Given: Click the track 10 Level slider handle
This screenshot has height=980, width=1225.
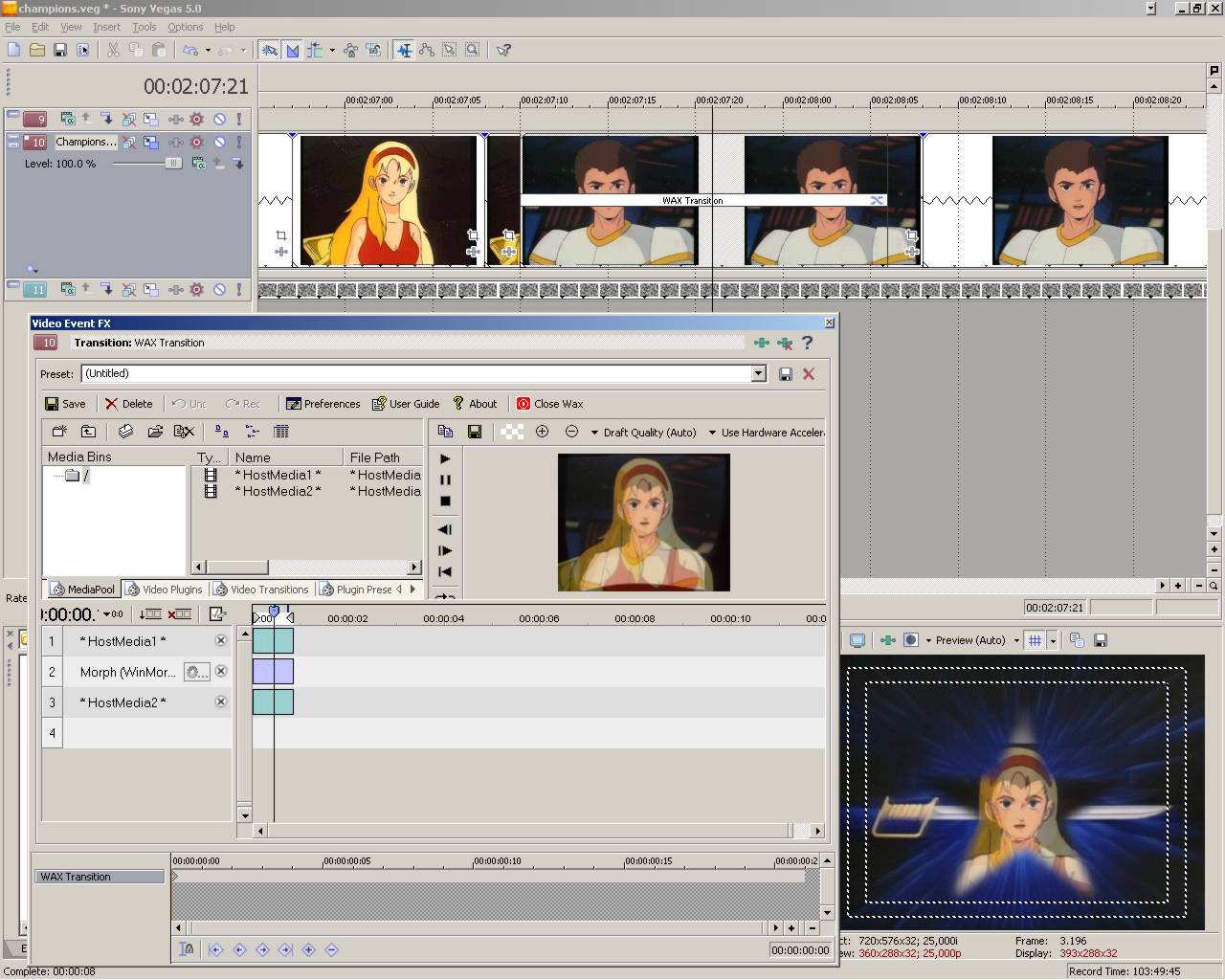Looking at the screenshot, I should pos(172,164).
